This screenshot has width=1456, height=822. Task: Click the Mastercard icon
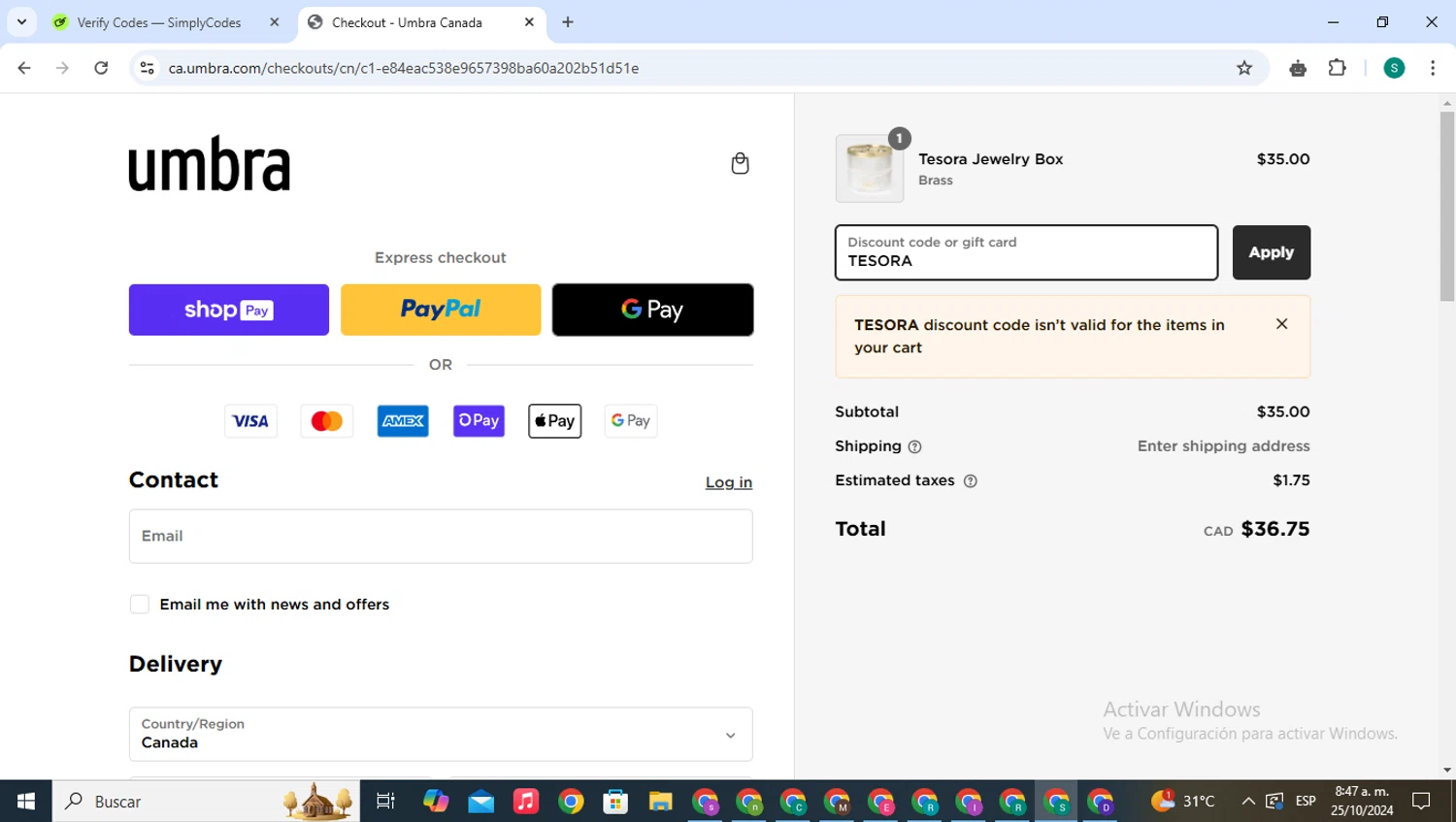(x=327, y=421)
